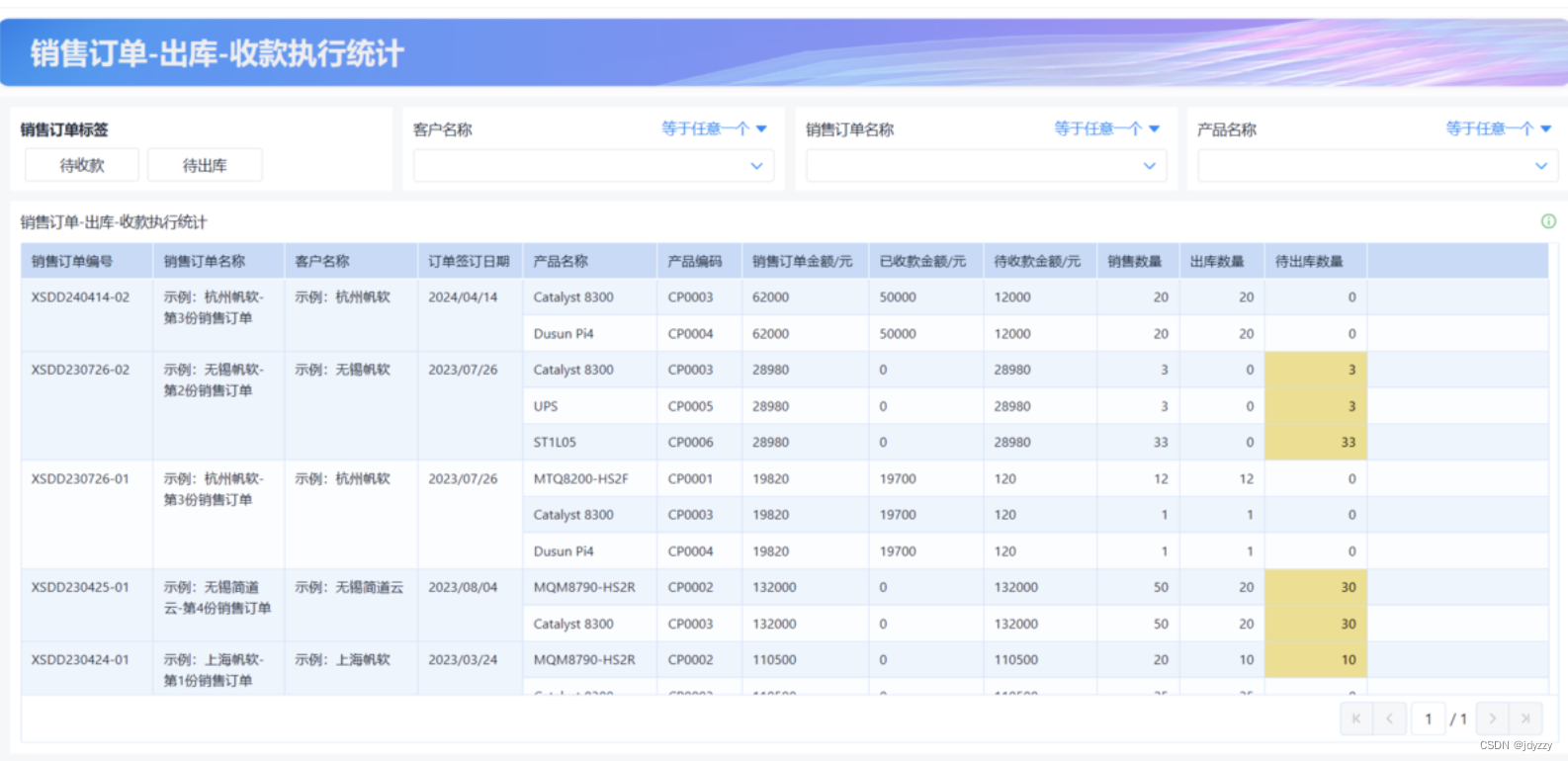Click the date cell 2023/03/24

tap(463, 659)
